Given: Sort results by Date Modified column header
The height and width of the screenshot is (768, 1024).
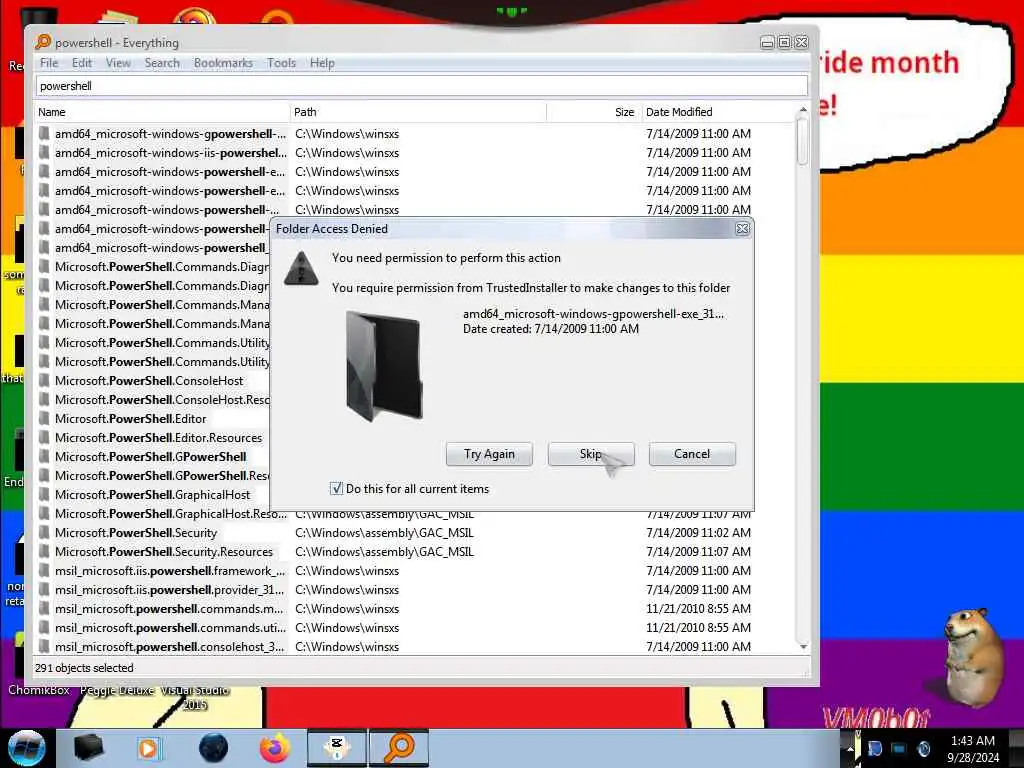Looking at the screenshot, I should [718, 112].
